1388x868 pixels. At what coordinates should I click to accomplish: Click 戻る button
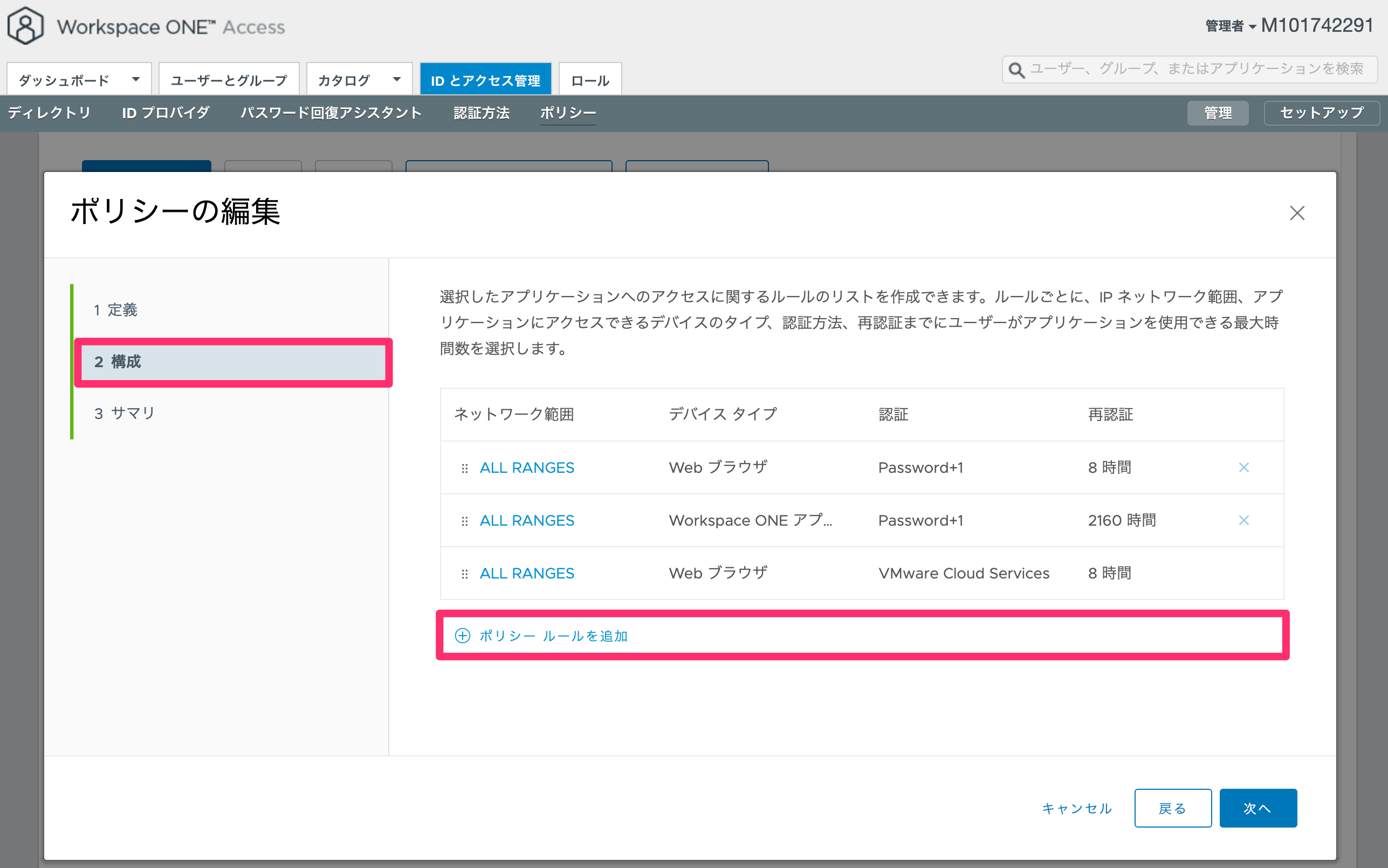coord(1172,808)
